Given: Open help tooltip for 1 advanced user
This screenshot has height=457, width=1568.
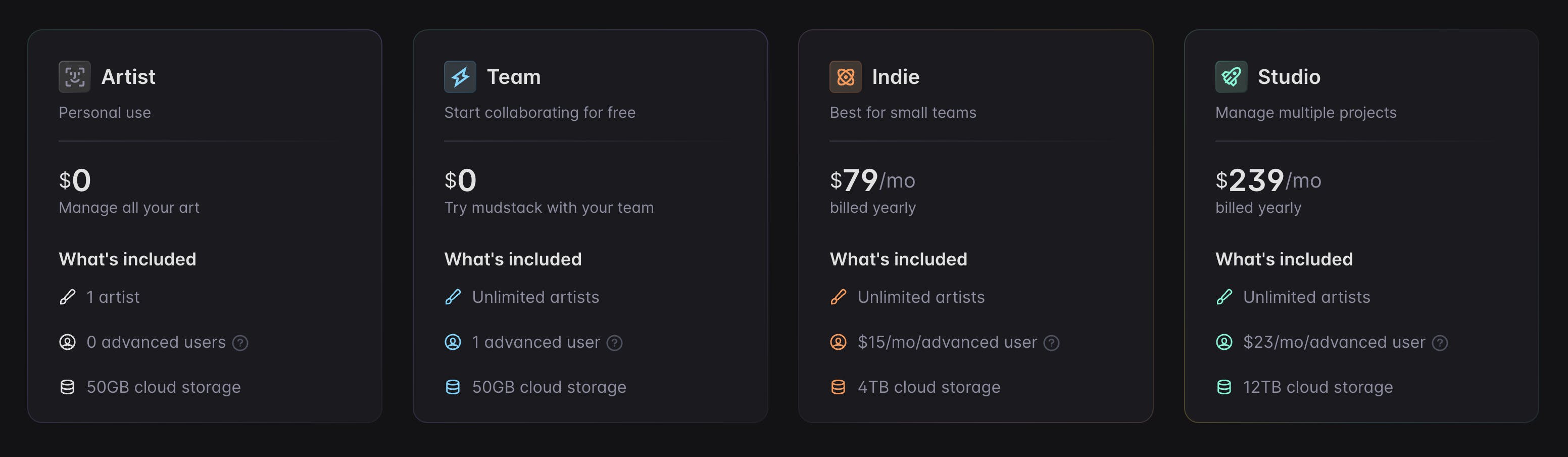Looking at the screenshot, I should [x=615, y=343].
